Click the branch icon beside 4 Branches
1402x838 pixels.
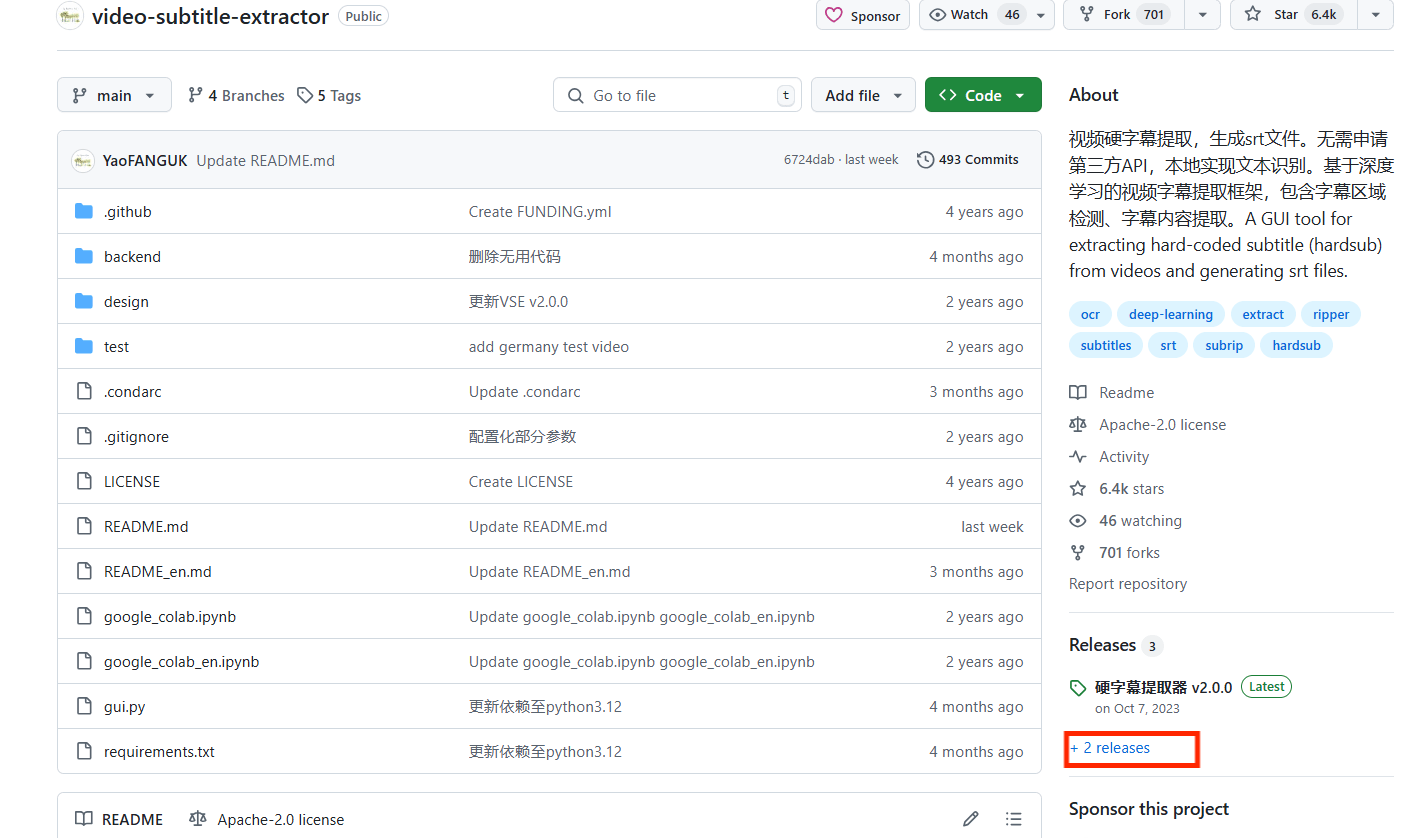pos(196,96)
